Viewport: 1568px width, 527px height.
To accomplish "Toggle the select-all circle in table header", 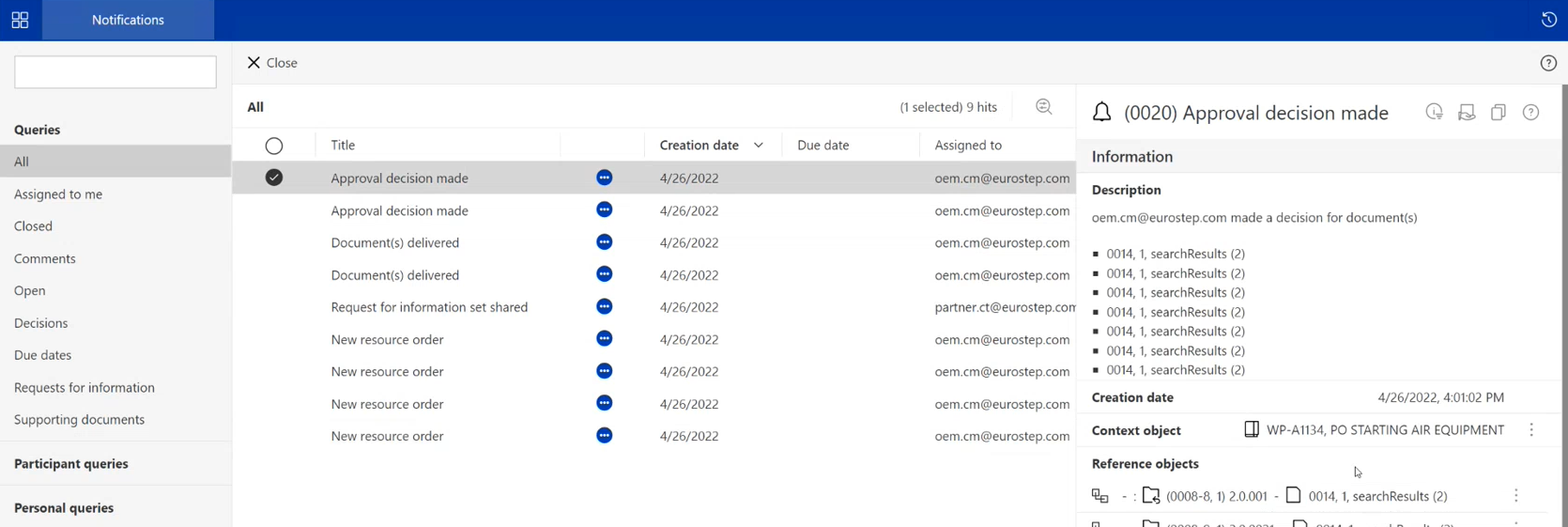I will click(273, 146).
